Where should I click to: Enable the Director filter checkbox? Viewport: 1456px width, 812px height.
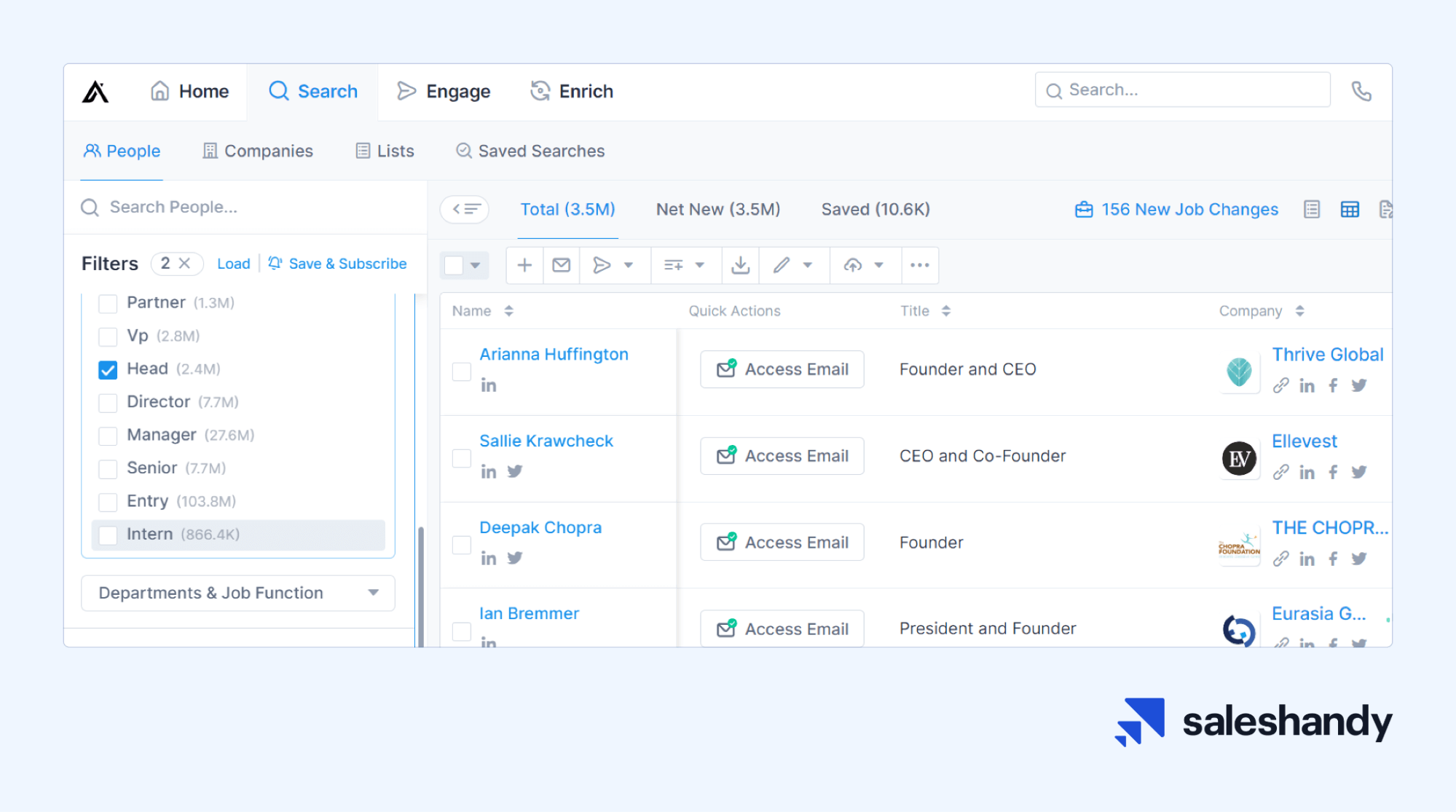[108, 401]
